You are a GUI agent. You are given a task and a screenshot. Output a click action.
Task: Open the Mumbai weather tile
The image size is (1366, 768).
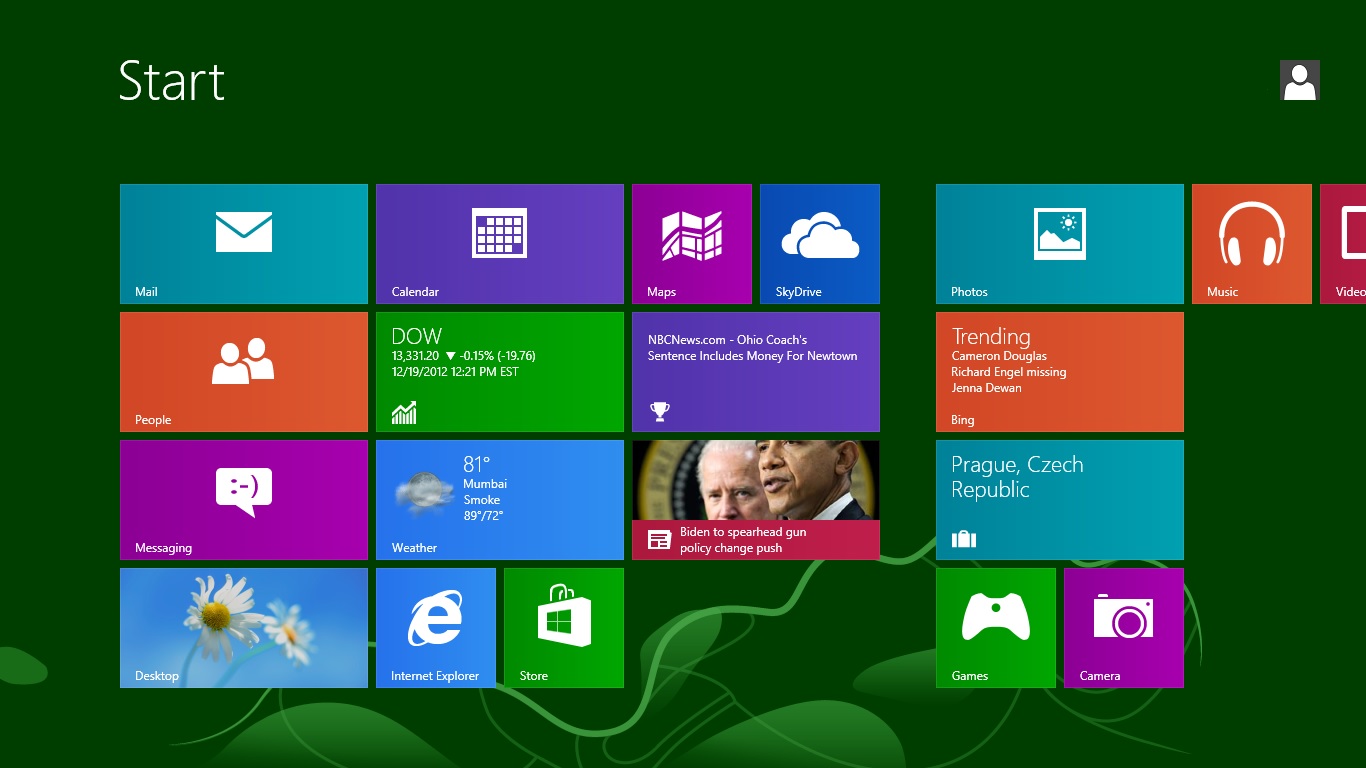[x=499, y=499]
